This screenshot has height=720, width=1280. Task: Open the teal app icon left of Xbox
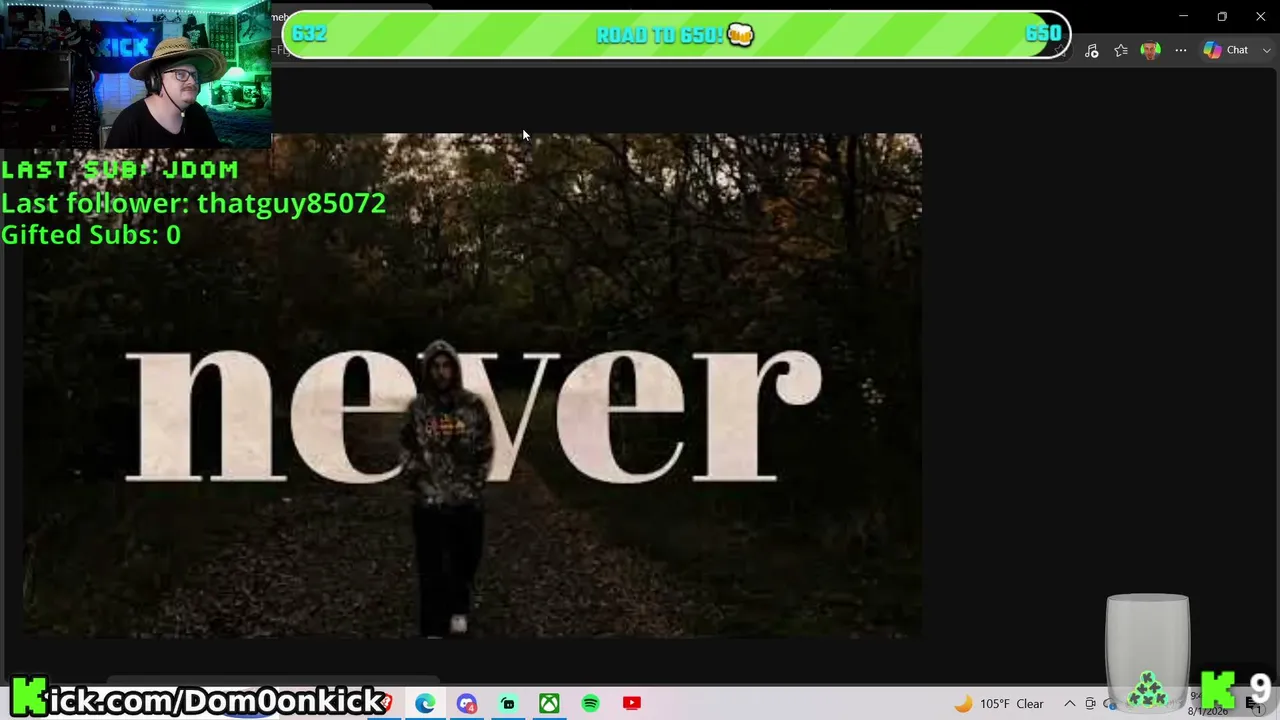tap(508, 704)
